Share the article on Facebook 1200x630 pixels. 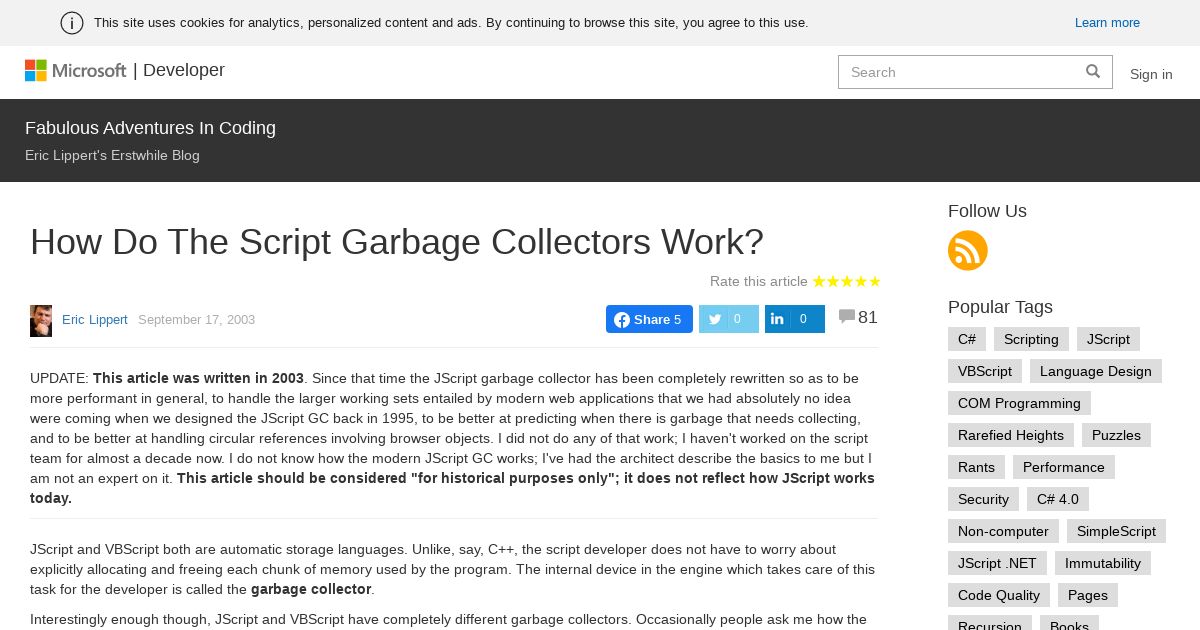coord(649,319)
